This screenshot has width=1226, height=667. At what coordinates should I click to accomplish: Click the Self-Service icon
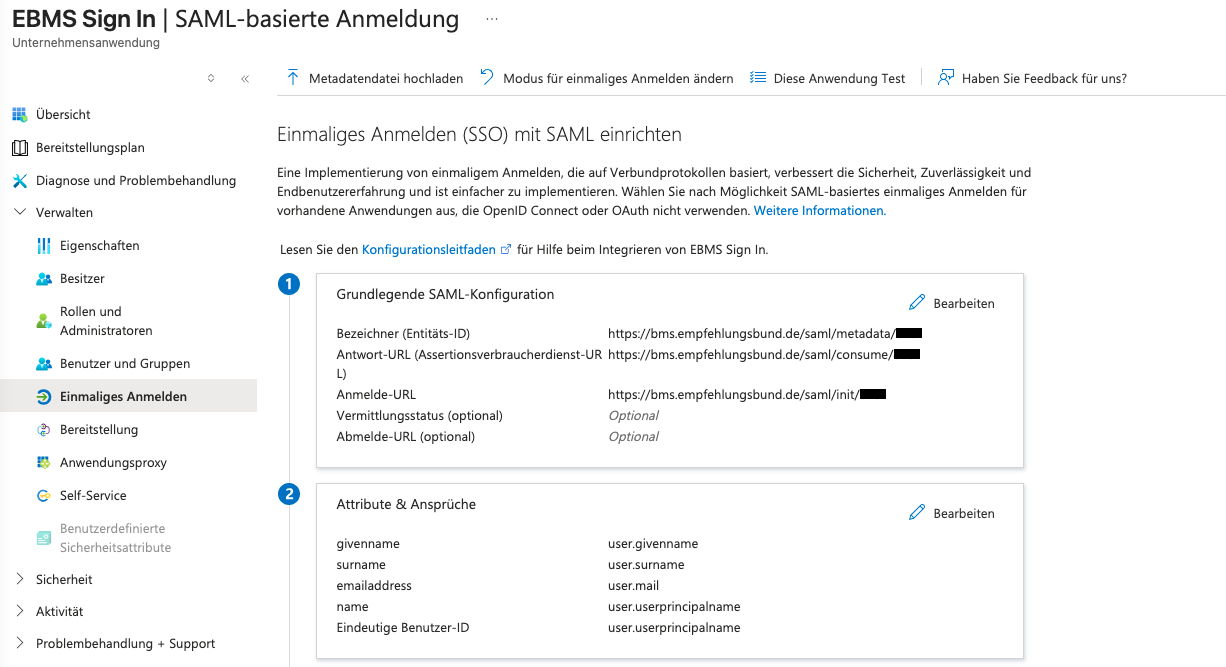[x=44, y=496]
